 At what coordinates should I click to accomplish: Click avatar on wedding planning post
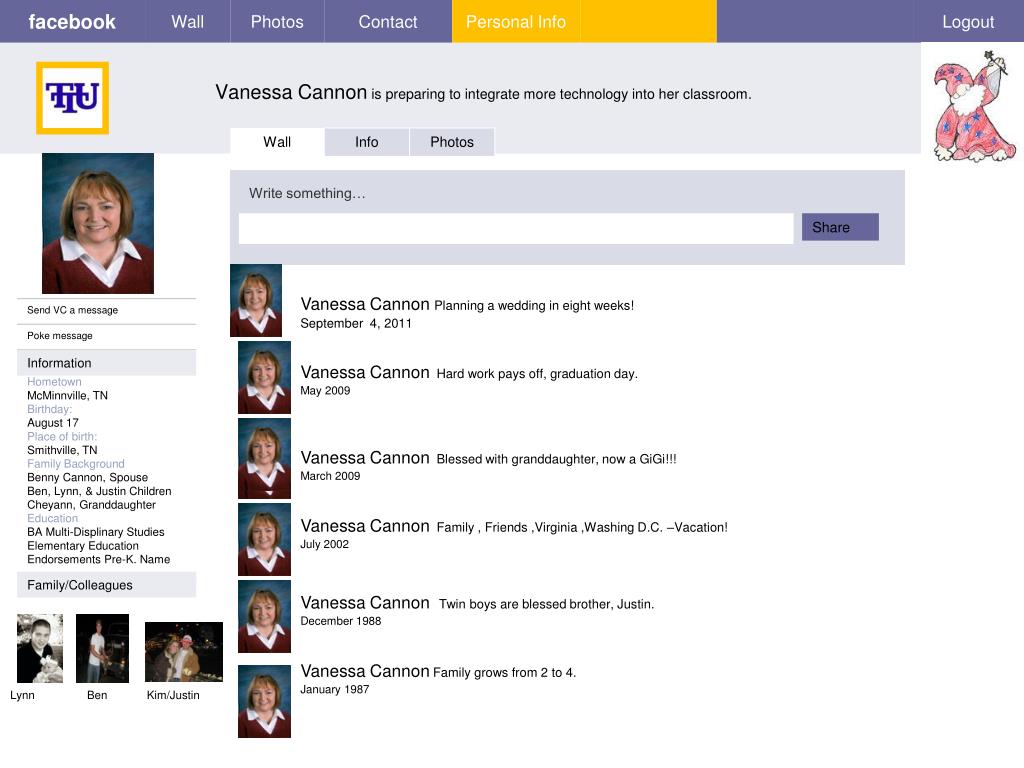256,300
